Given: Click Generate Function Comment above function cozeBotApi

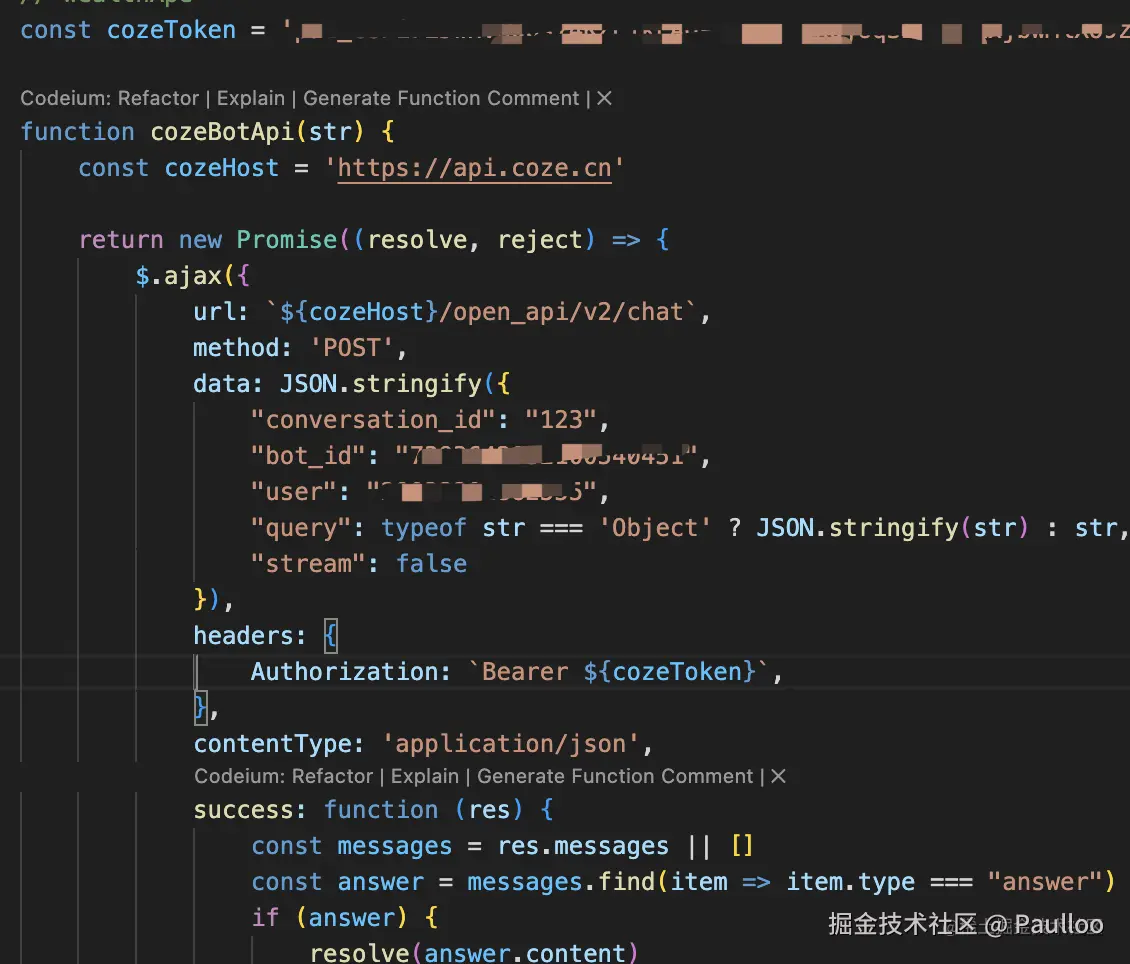Looking at the screenshot, I should coord(441,98).
